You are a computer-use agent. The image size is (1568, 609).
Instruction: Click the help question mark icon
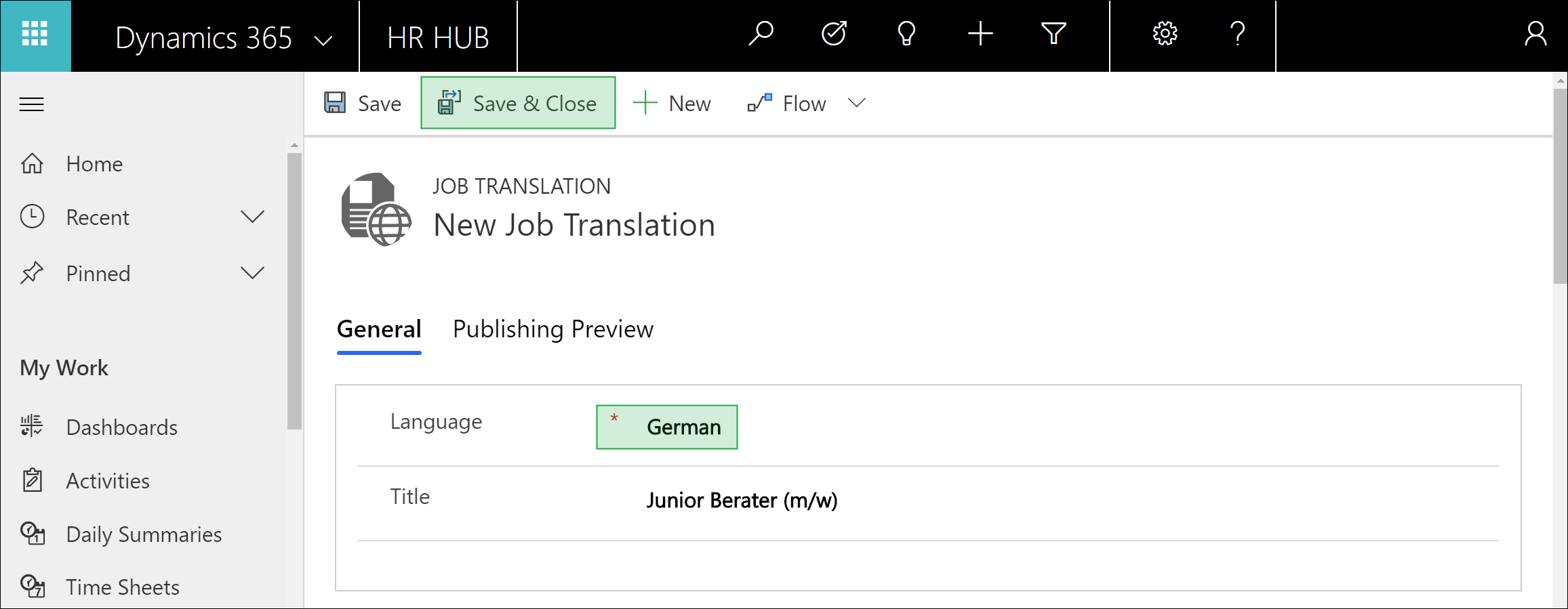pos(1237,34)
